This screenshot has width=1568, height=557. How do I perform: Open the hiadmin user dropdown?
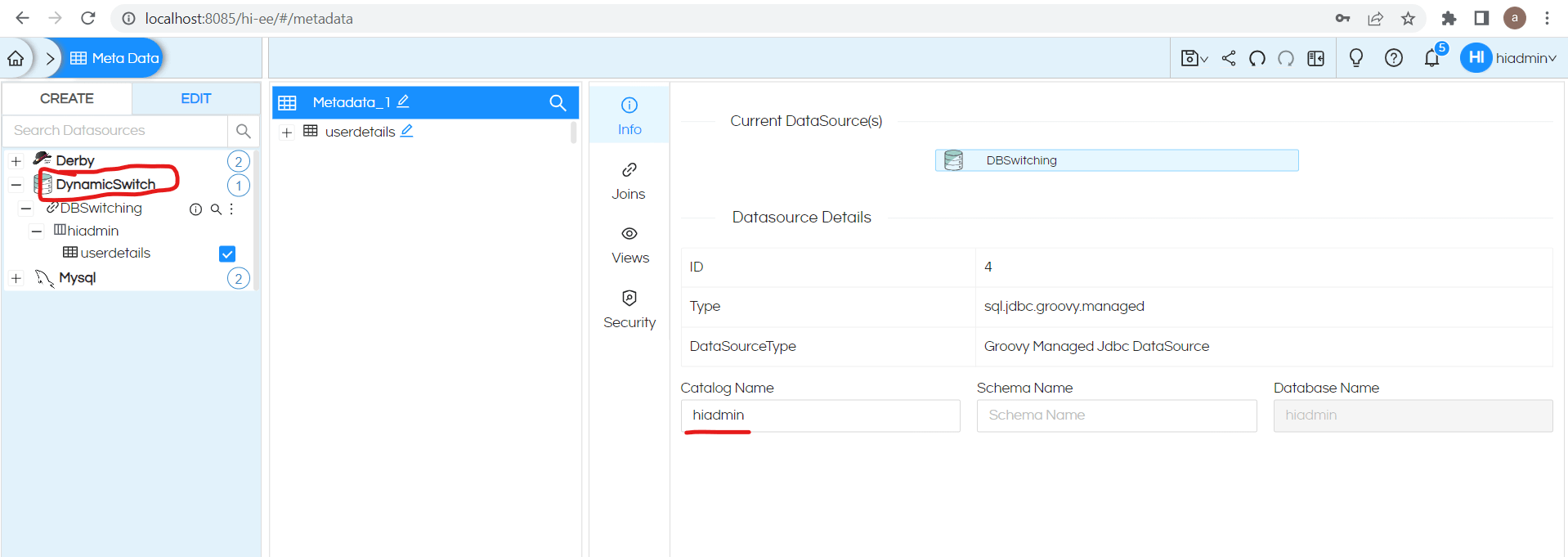(1508, 58)
